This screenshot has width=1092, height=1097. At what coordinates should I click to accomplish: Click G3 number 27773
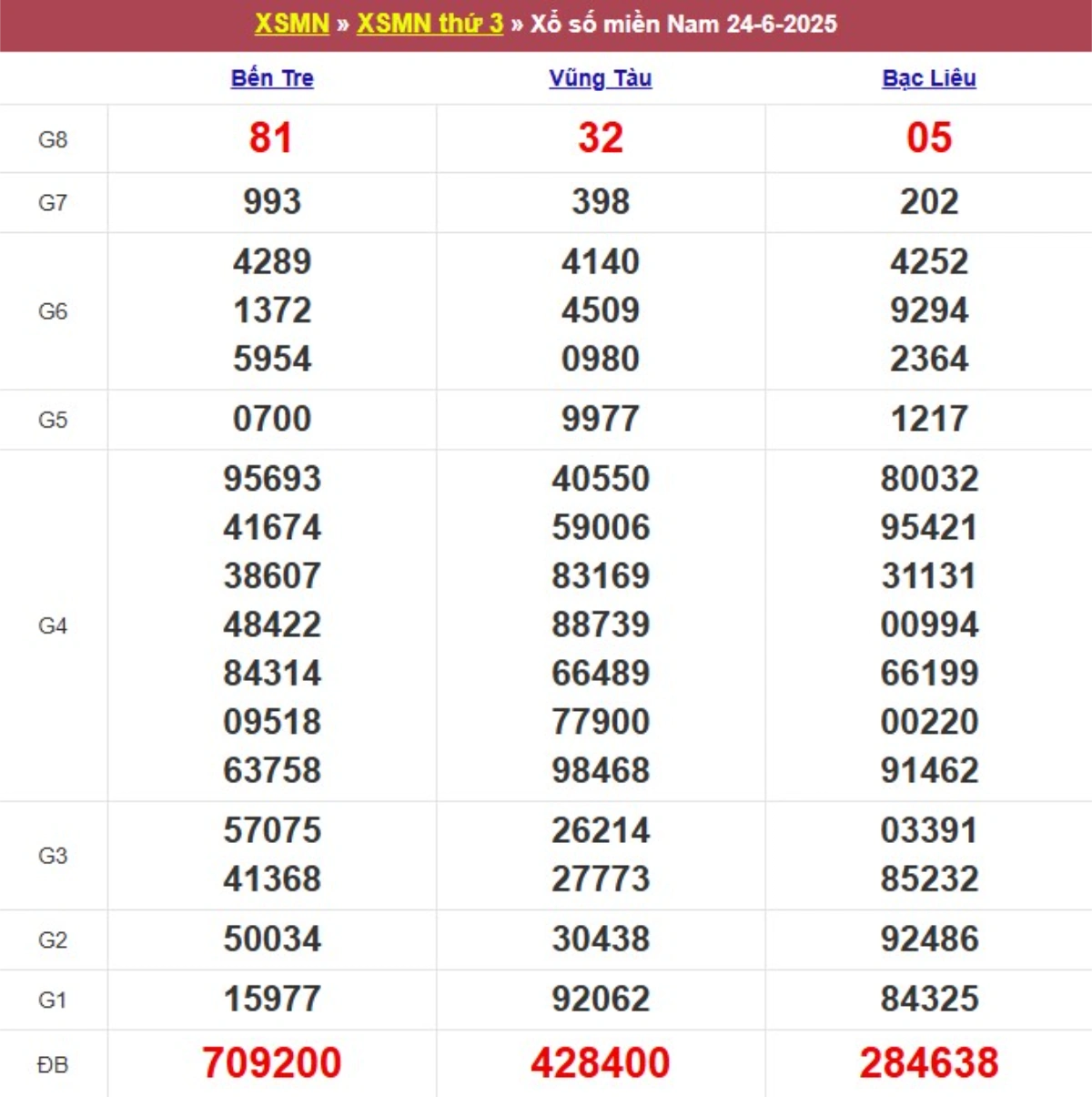[x=601, y=879]
